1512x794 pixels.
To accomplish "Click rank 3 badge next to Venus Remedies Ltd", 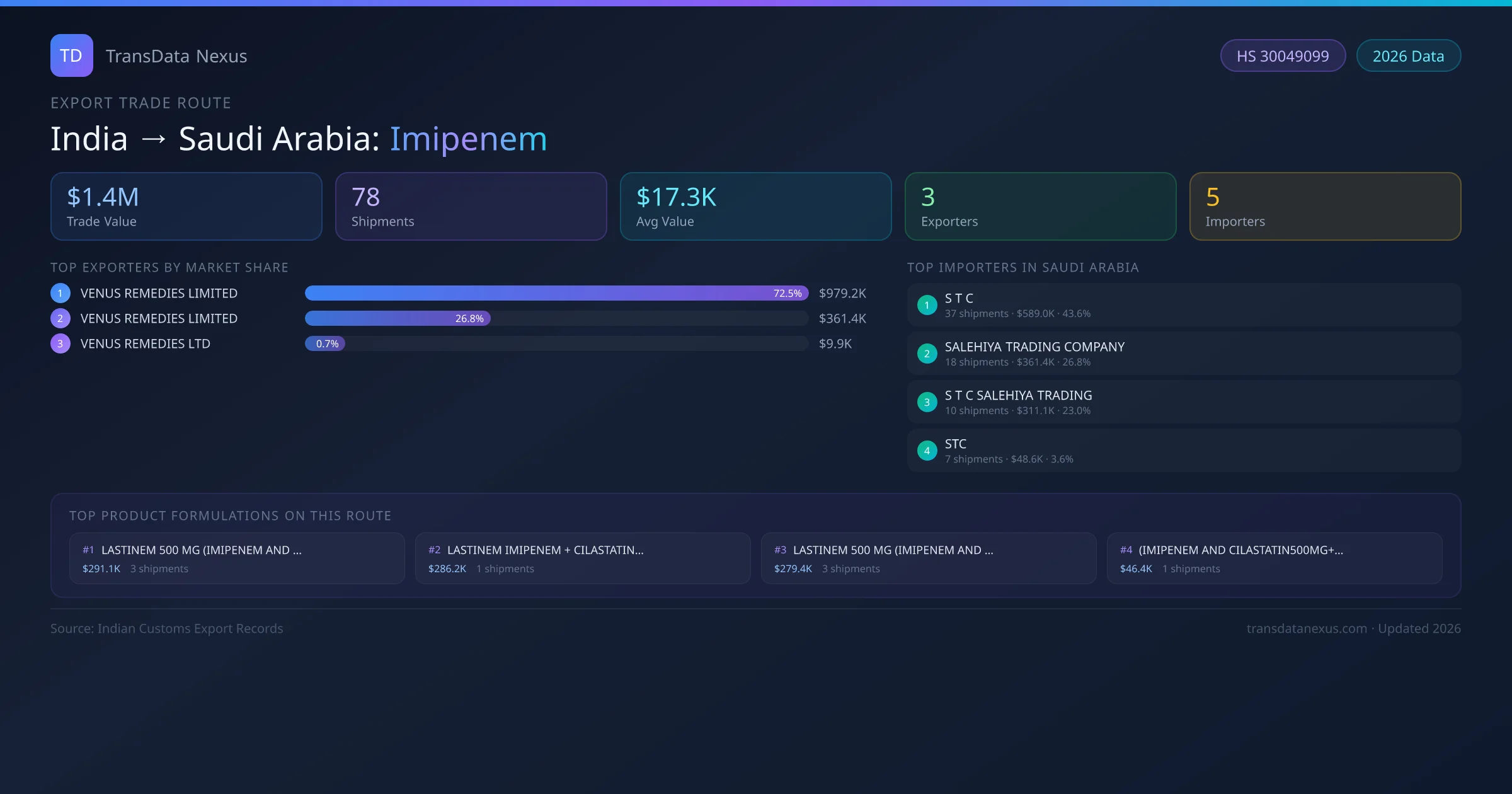I will click(60, 343).
